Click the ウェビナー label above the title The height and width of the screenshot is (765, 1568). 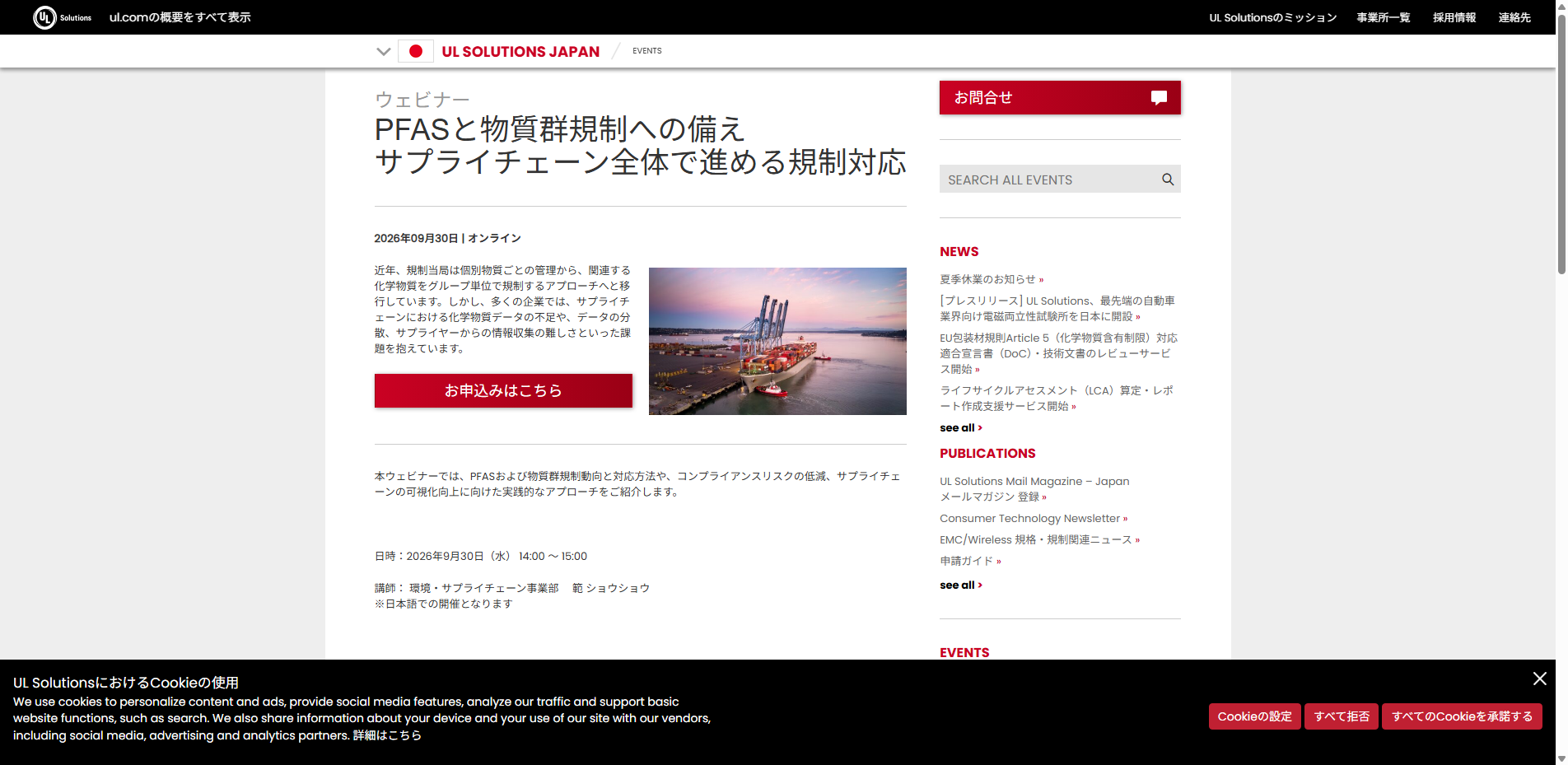click(422, 100)
